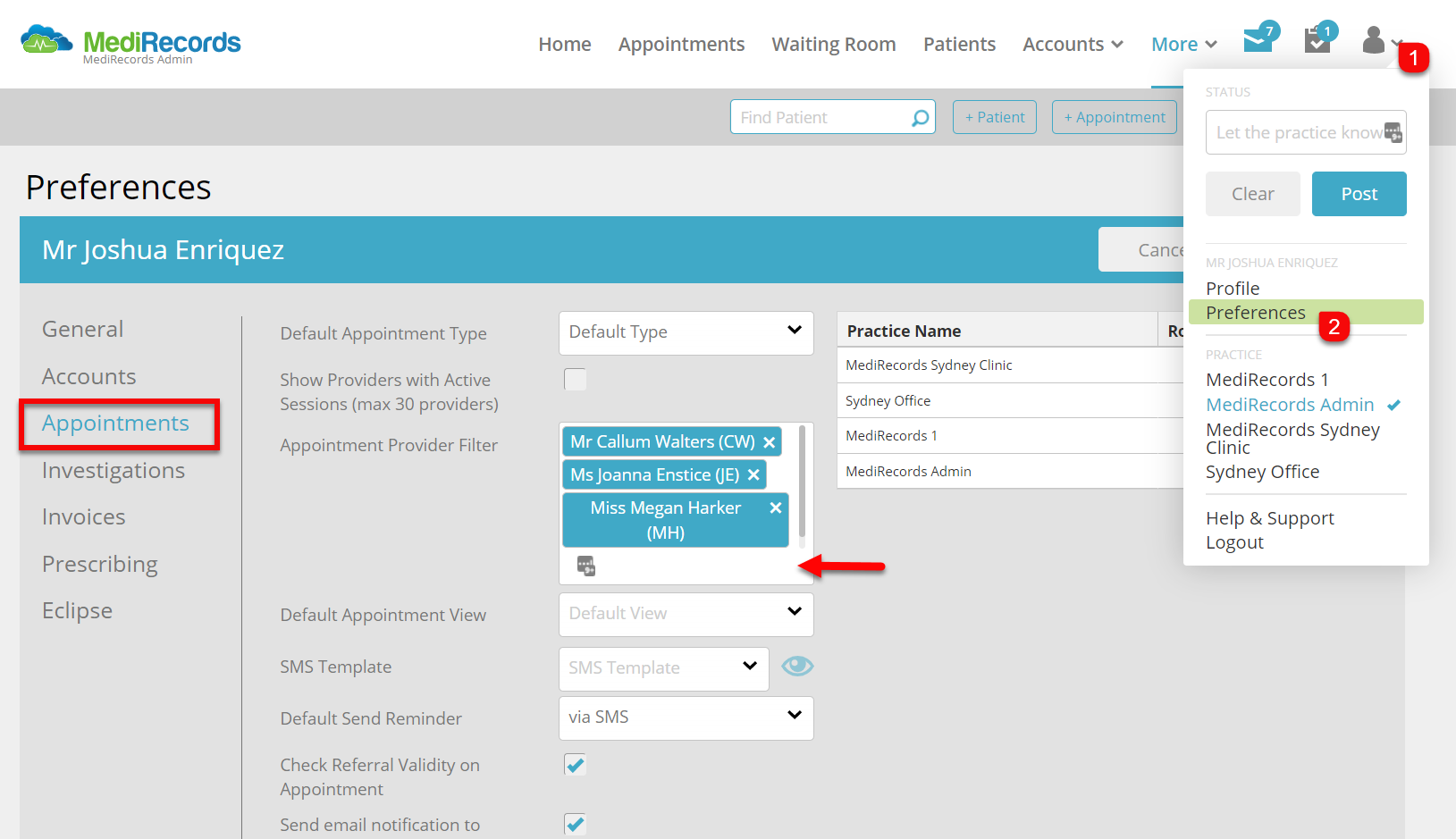1456x839 pixels.
Task: Click the + Patient button
Action: pos(995,117)
